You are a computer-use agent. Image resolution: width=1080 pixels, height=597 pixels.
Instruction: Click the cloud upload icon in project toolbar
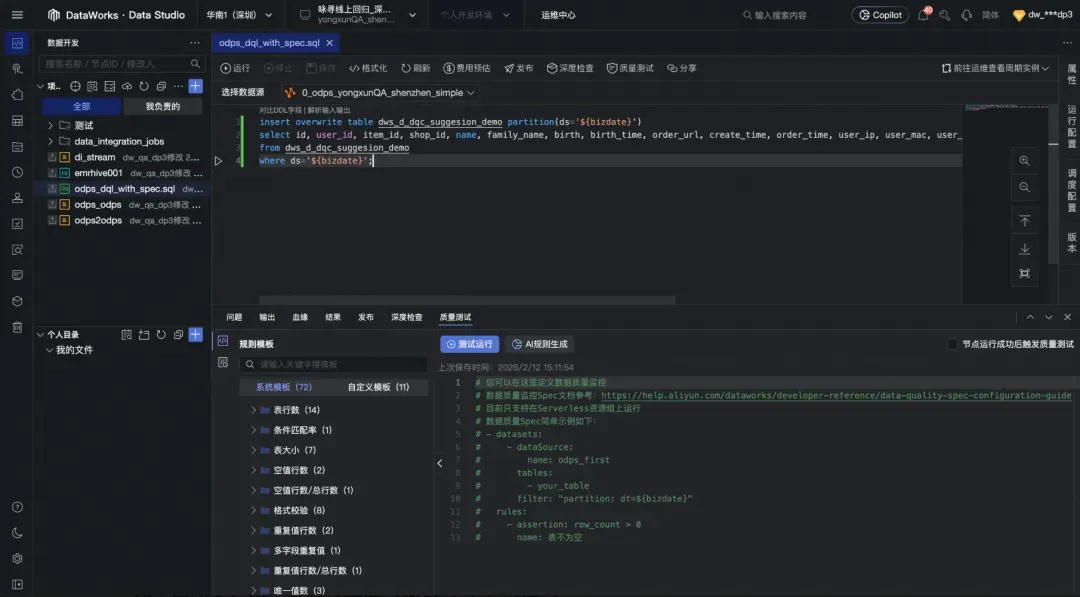(x=127, y=86)
